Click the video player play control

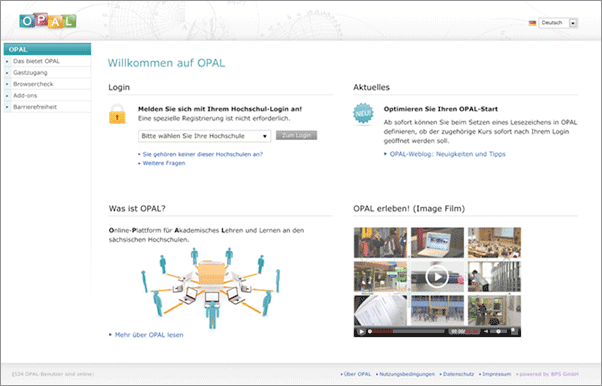[x=361, y=331]
